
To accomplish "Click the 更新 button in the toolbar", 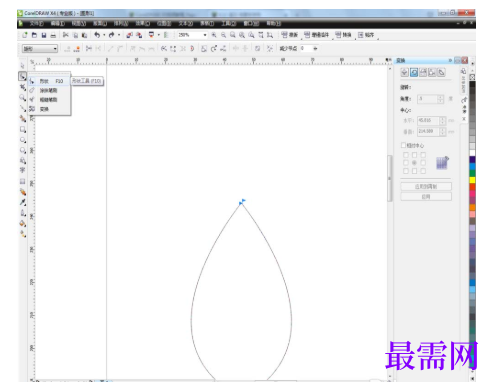I will [289, 35].
